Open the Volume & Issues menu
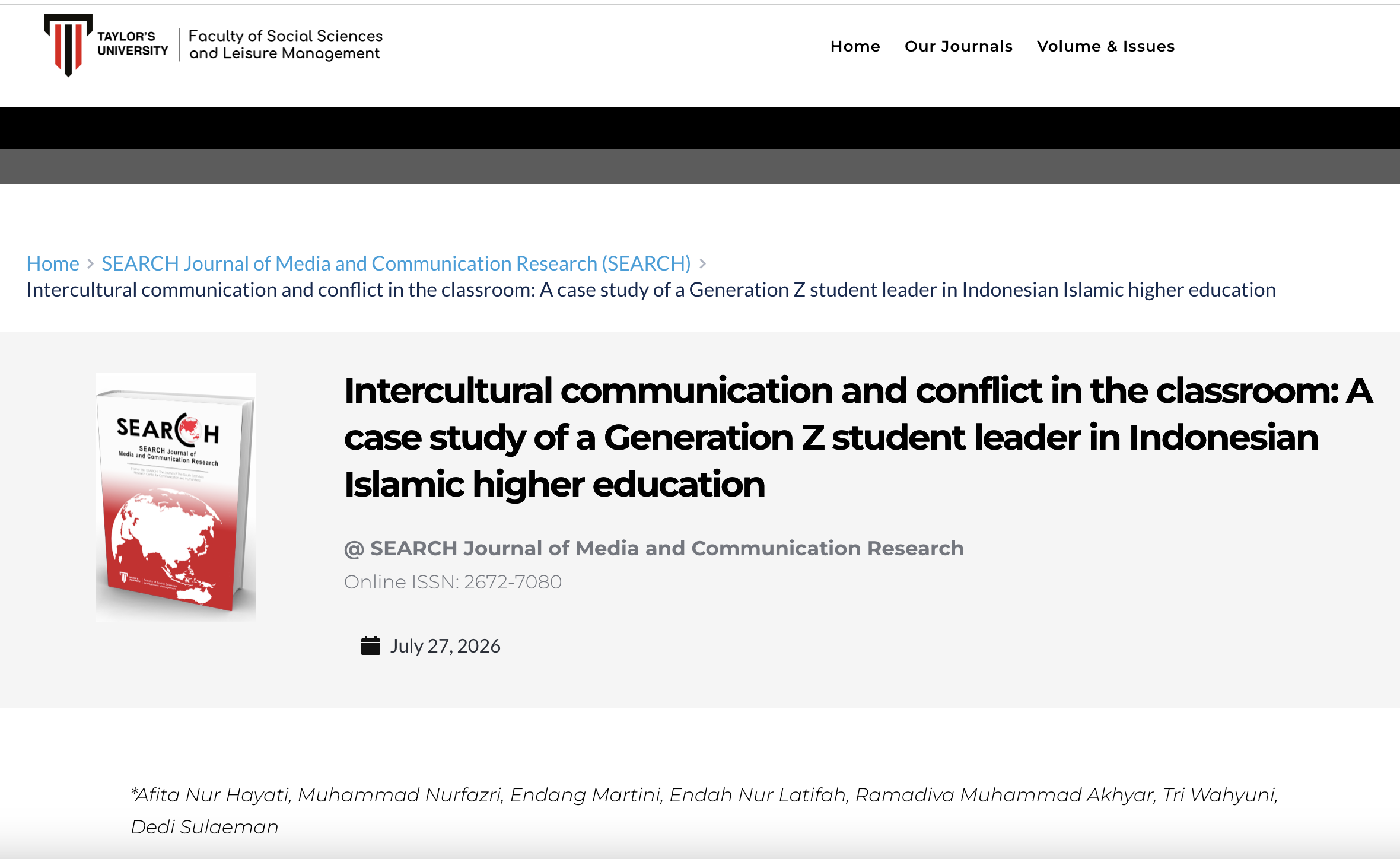Image resolution: width=1400 pixels, height=859 pixels. coord(1105,46)
